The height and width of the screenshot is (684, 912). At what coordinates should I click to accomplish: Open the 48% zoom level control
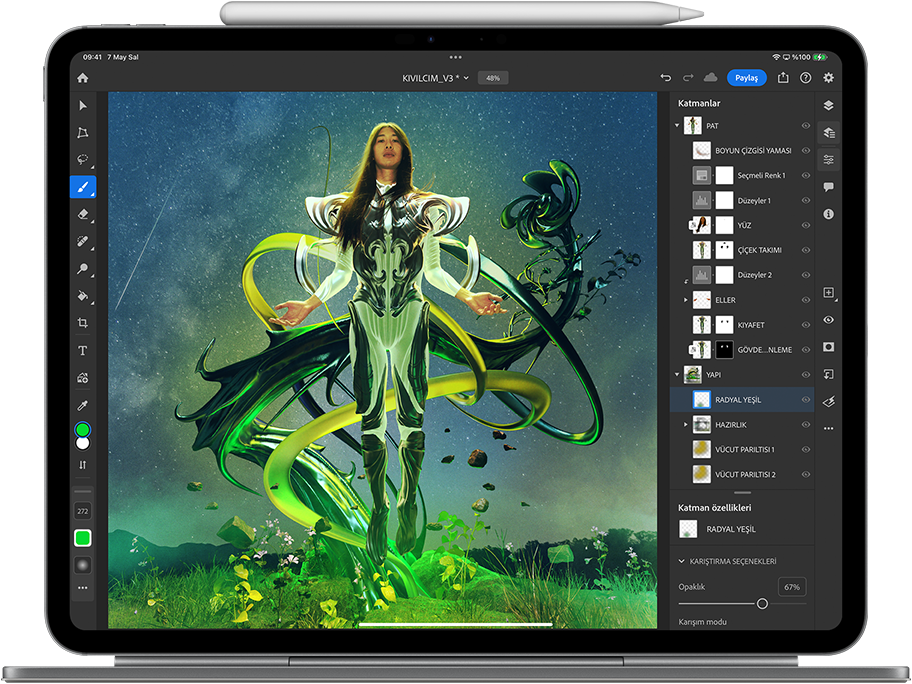(493, 78)
